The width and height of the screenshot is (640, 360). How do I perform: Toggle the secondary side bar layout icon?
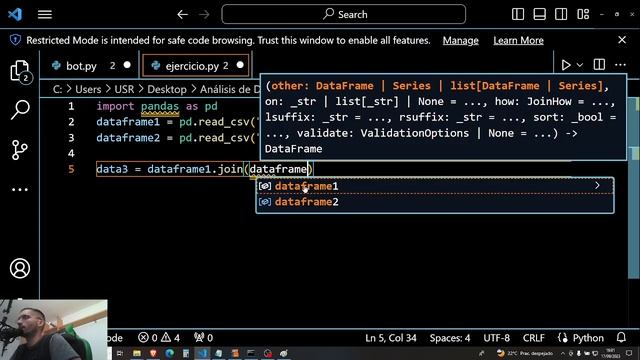(x=561, y=14)
